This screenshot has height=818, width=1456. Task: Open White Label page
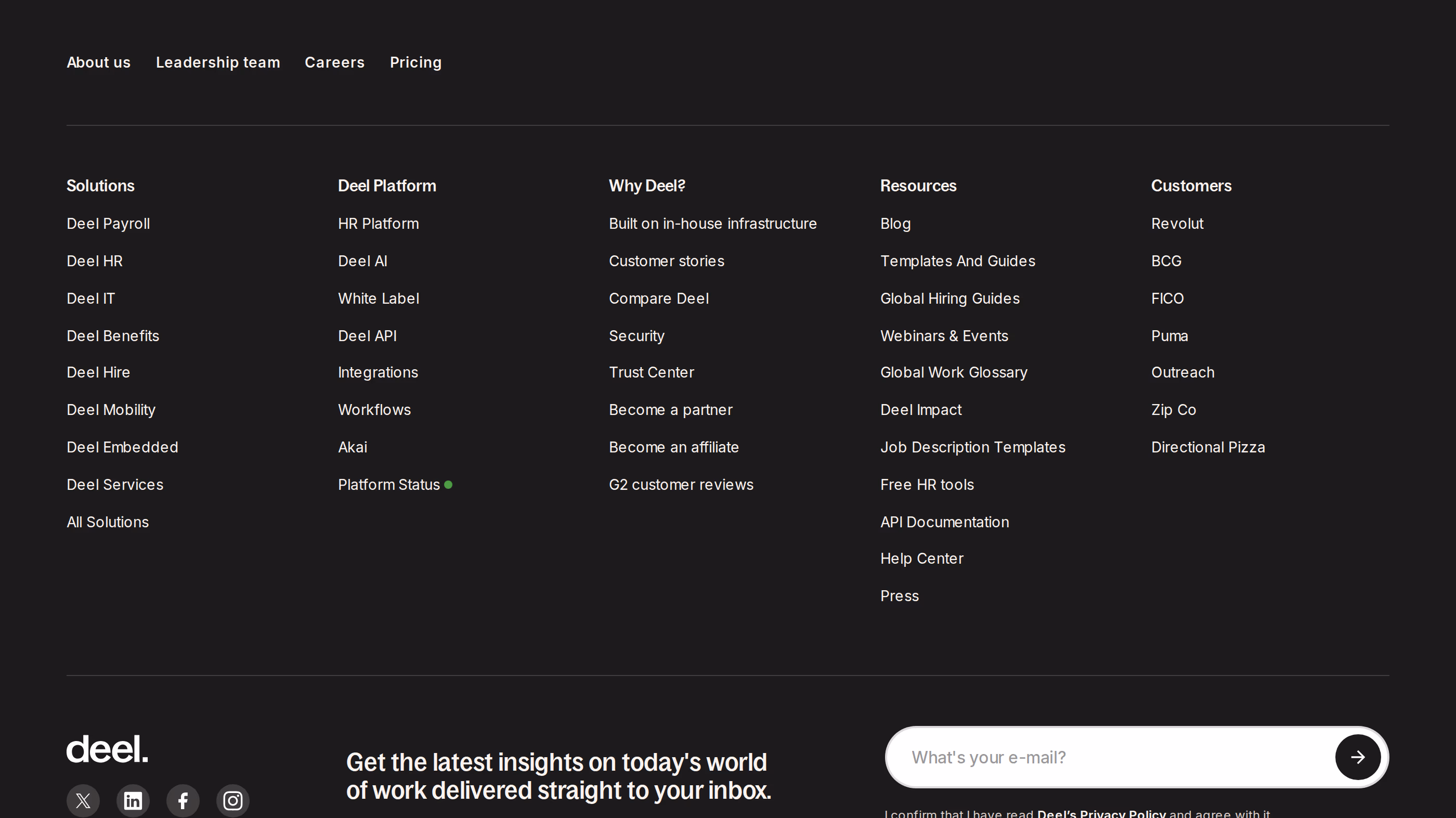pos(378,298)
